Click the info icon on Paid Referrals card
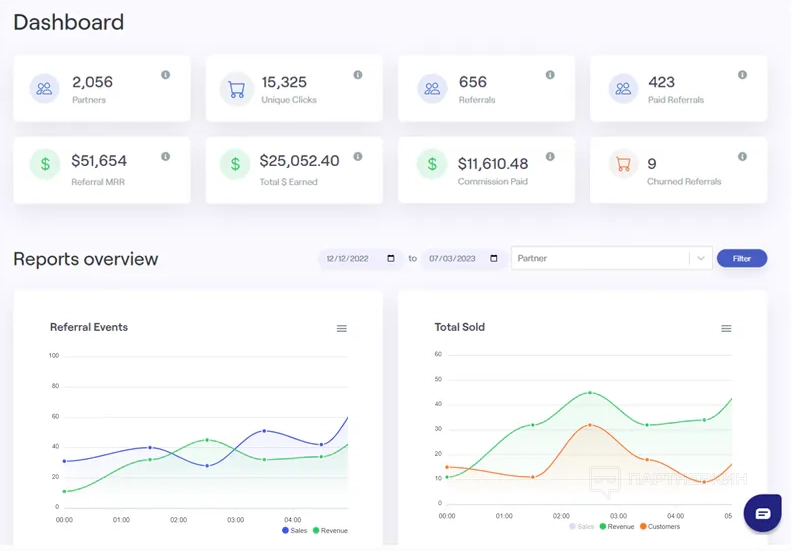This screenshot has height=551, width=798. pyautogui.click(x=743, y=75)
